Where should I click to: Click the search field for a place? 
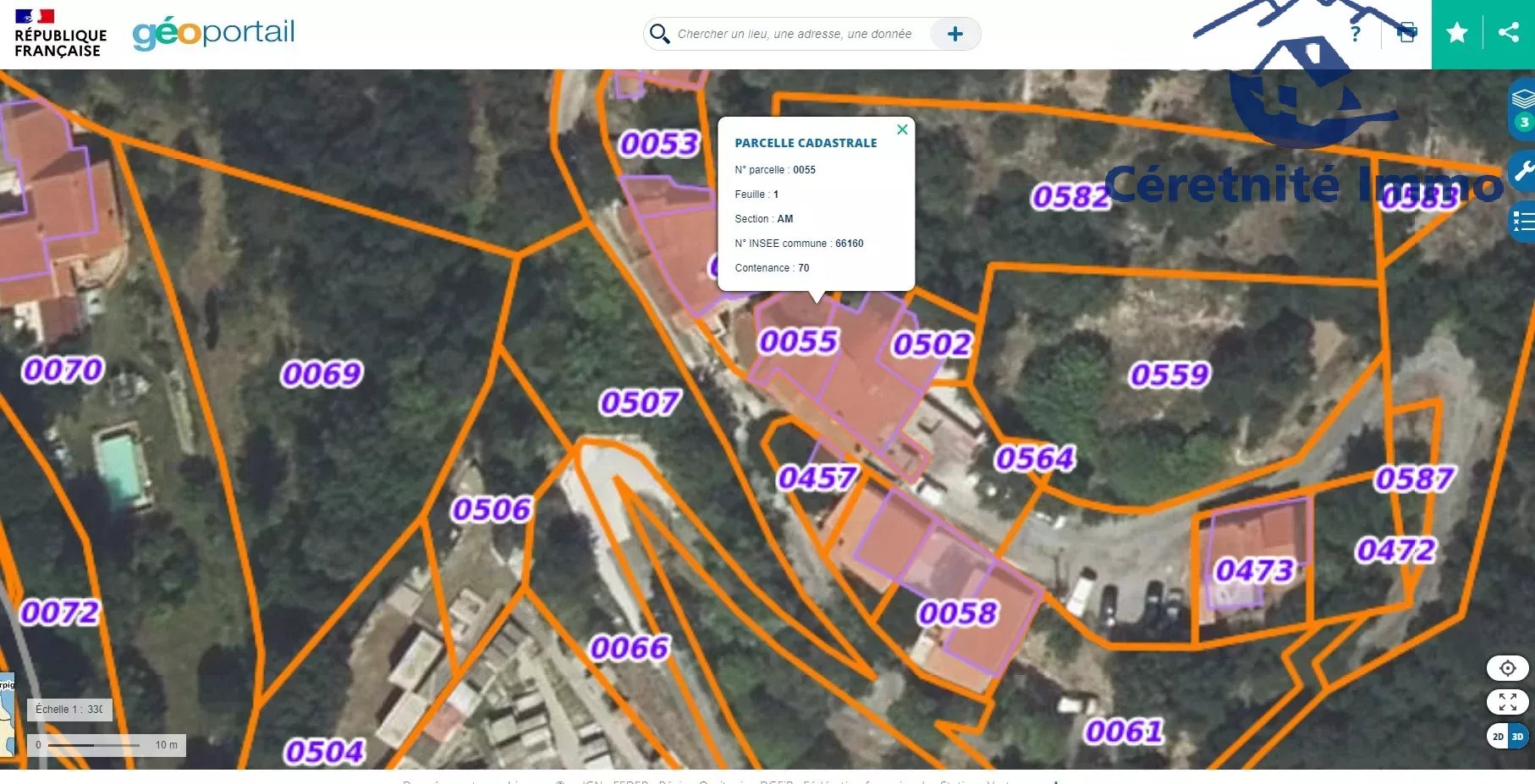click(794, 34)
